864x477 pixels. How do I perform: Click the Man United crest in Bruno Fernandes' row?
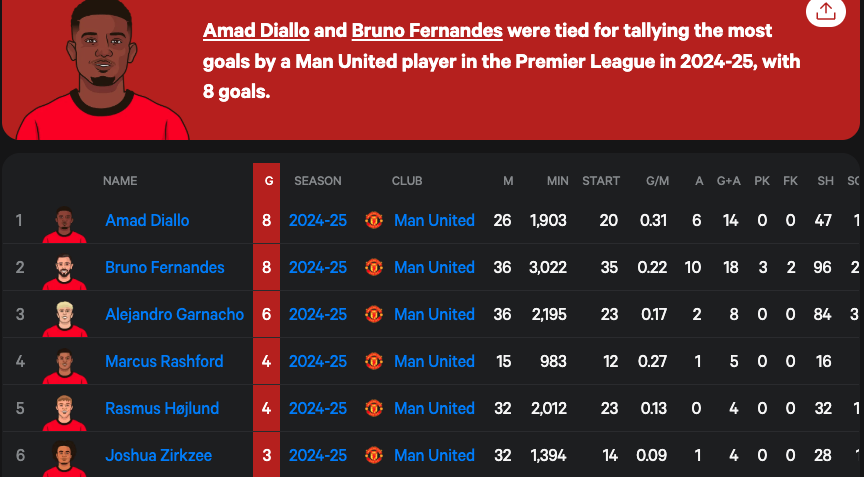point(374,267)
